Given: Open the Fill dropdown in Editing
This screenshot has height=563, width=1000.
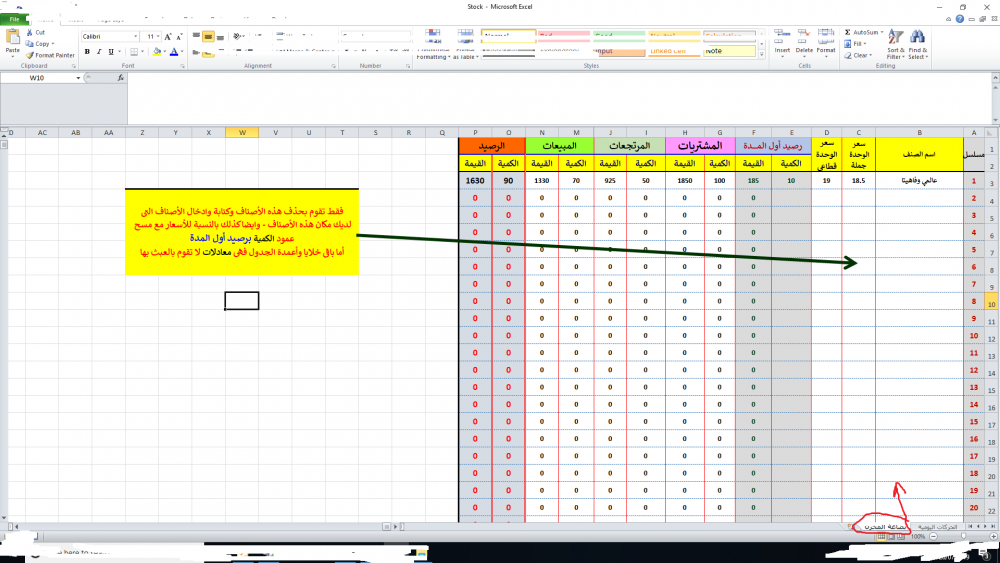Looking at the screenshot, I should (855, 44).
